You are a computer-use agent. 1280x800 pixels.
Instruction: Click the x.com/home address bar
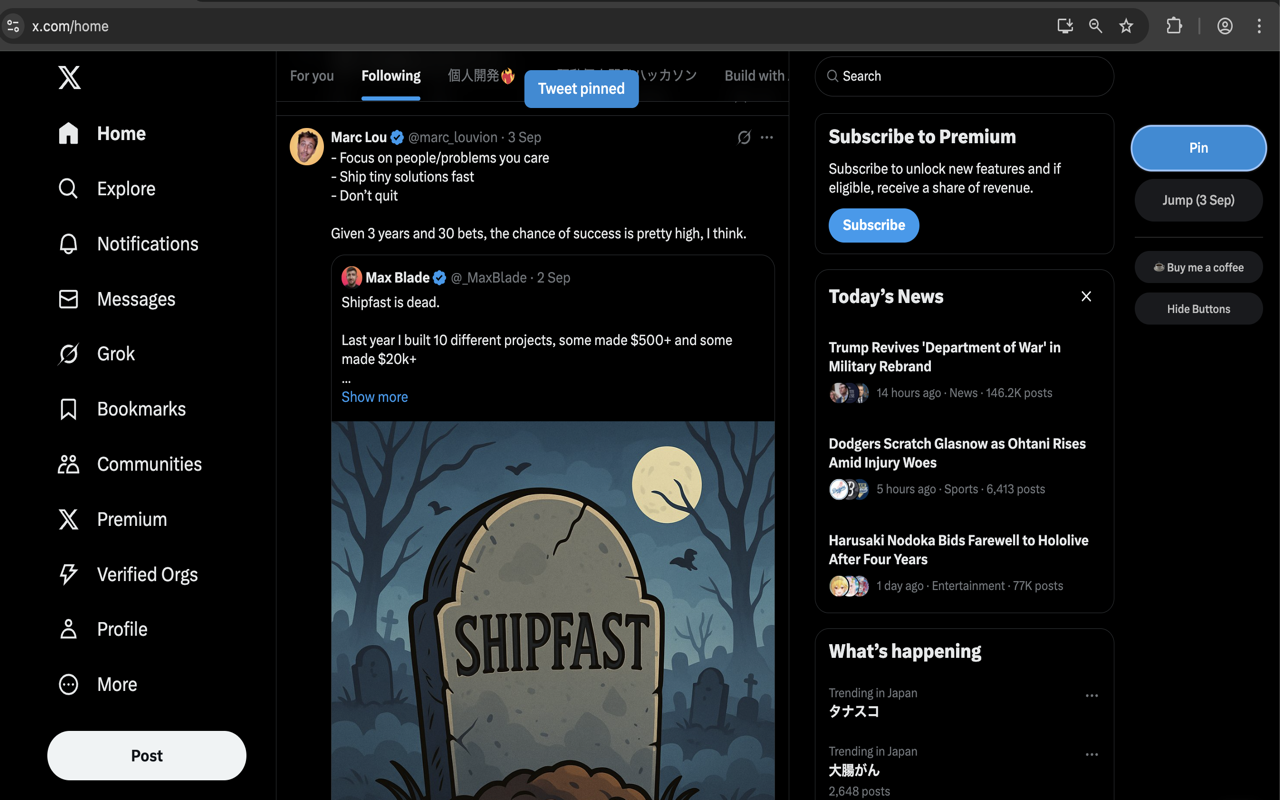(70, 26)
